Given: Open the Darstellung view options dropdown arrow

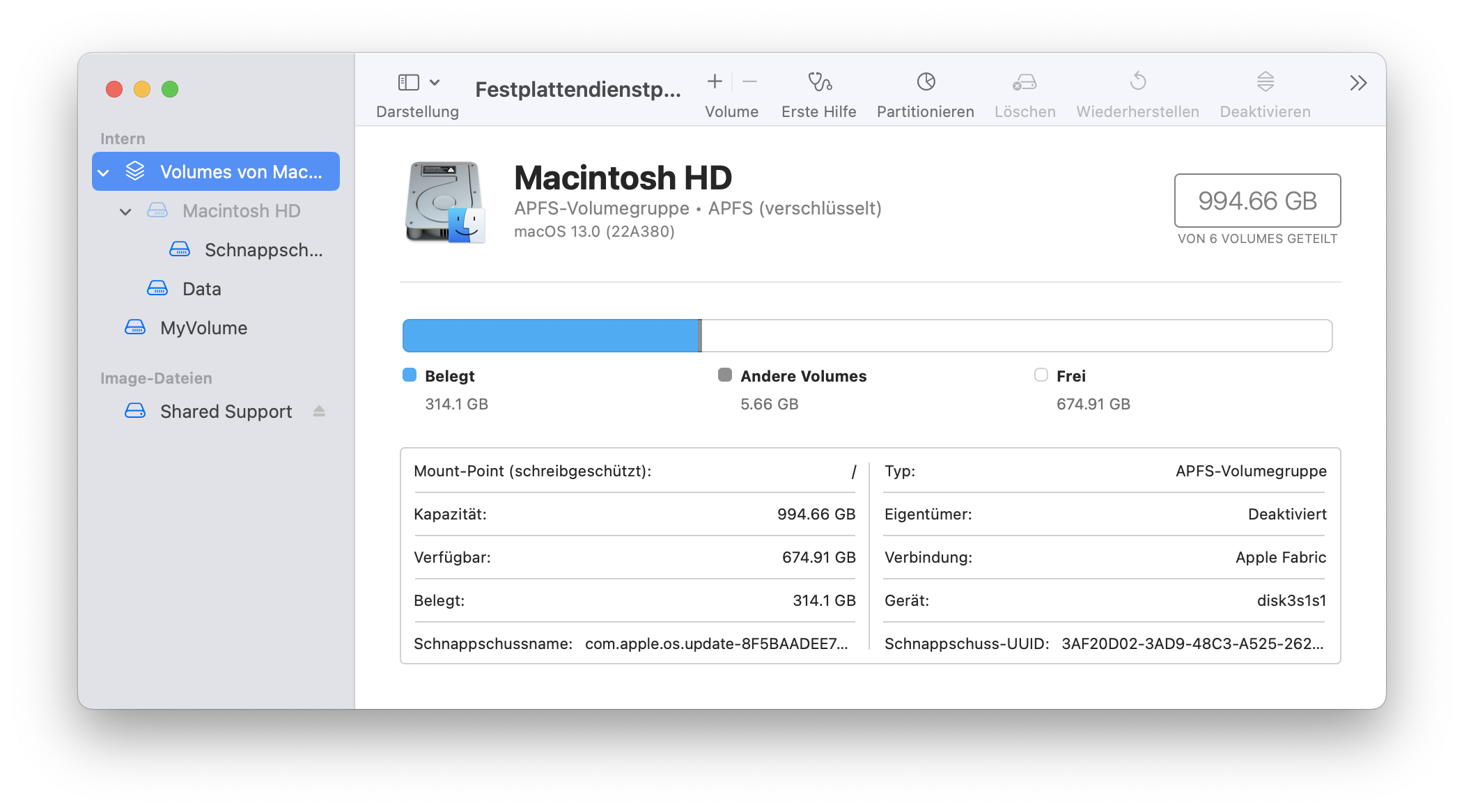Looking at the screenshot, I should (435, 82).
